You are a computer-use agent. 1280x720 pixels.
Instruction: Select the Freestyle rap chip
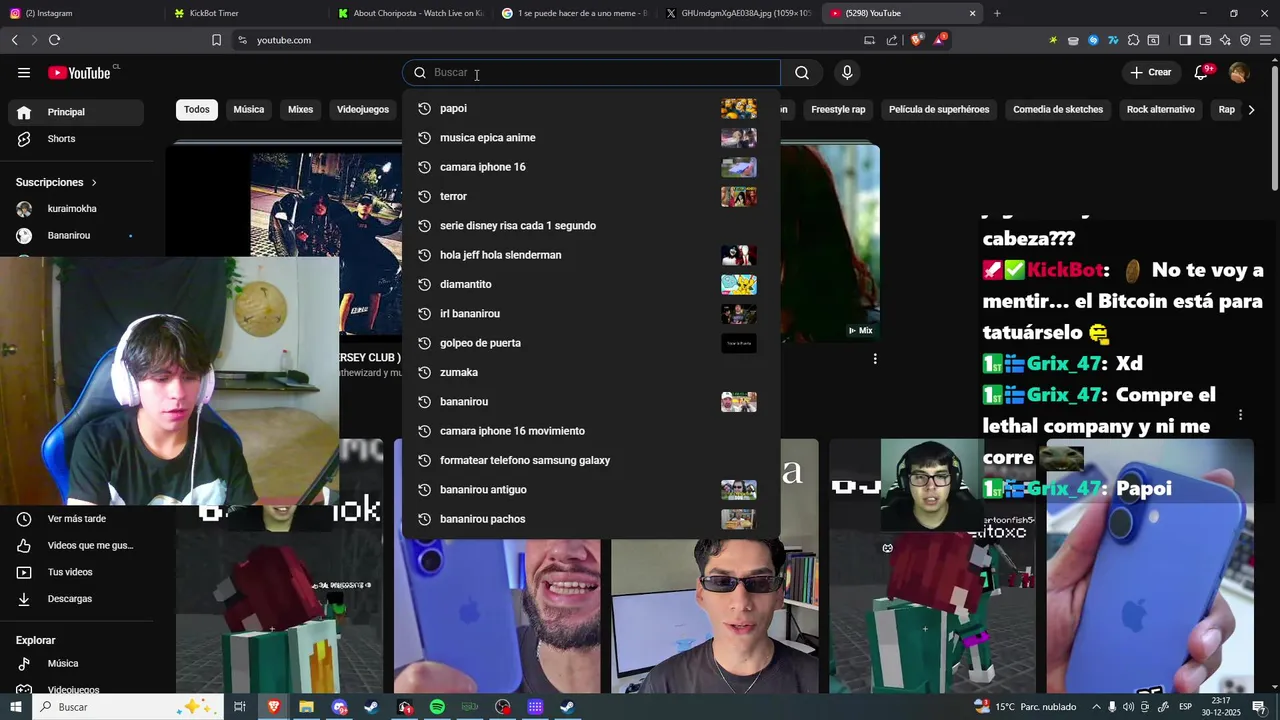coord(838,110)
